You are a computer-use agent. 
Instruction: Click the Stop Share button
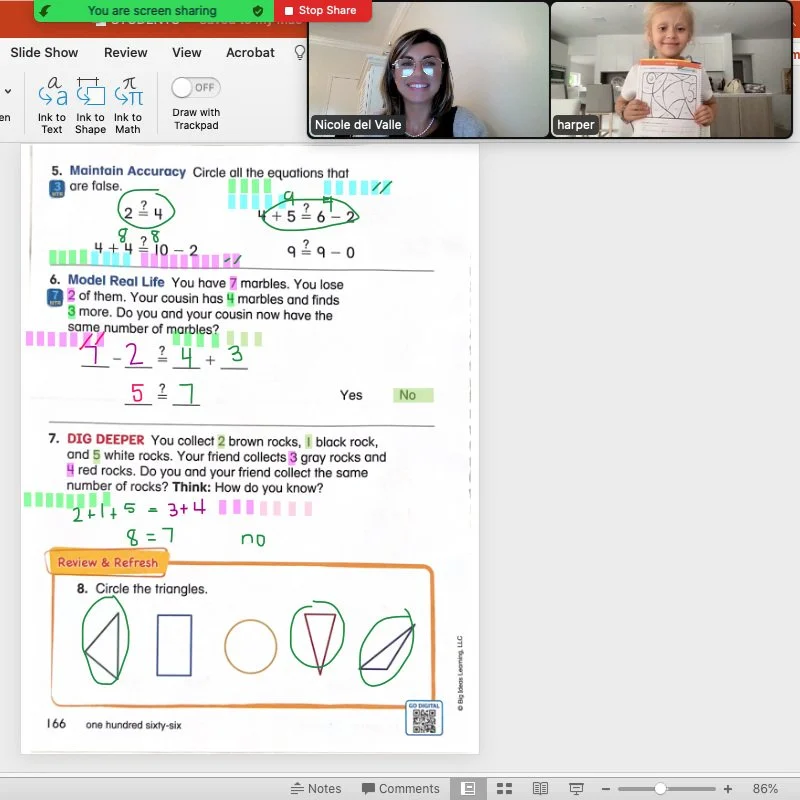point(320,10)
